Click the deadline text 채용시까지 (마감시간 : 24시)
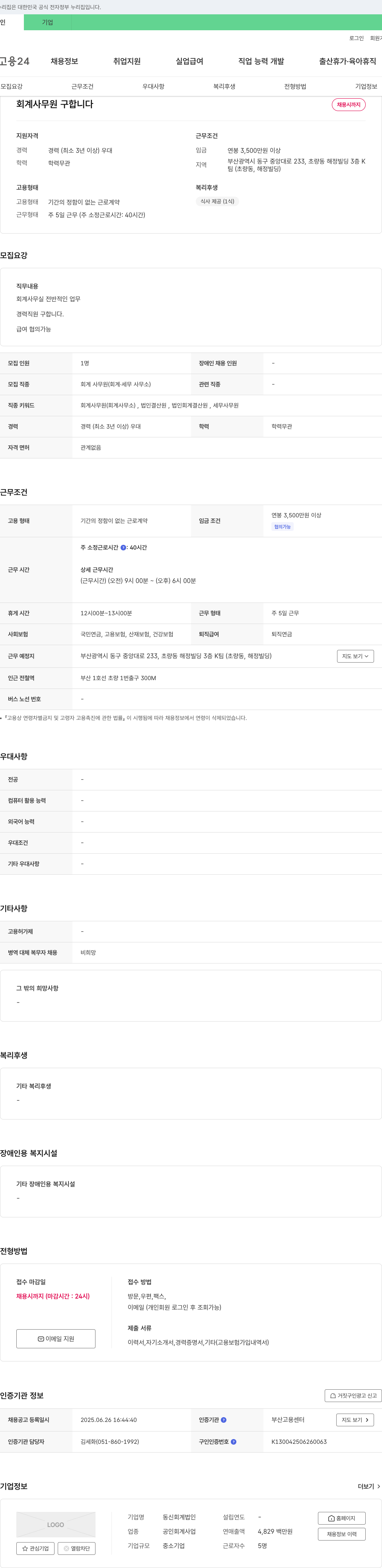Screen dimensions: 382x1568 point(53,1296)
